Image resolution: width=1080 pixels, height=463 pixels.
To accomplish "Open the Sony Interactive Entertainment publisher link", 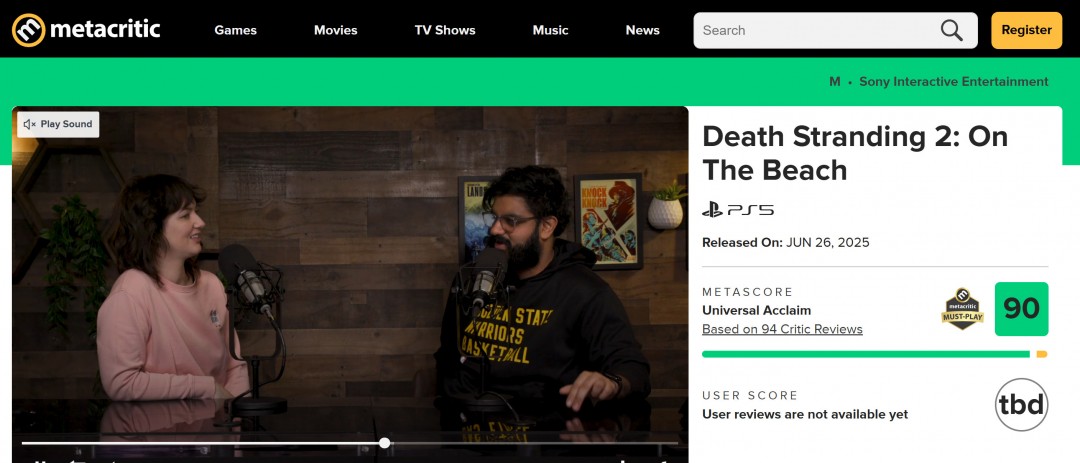I will coord(953,82).
